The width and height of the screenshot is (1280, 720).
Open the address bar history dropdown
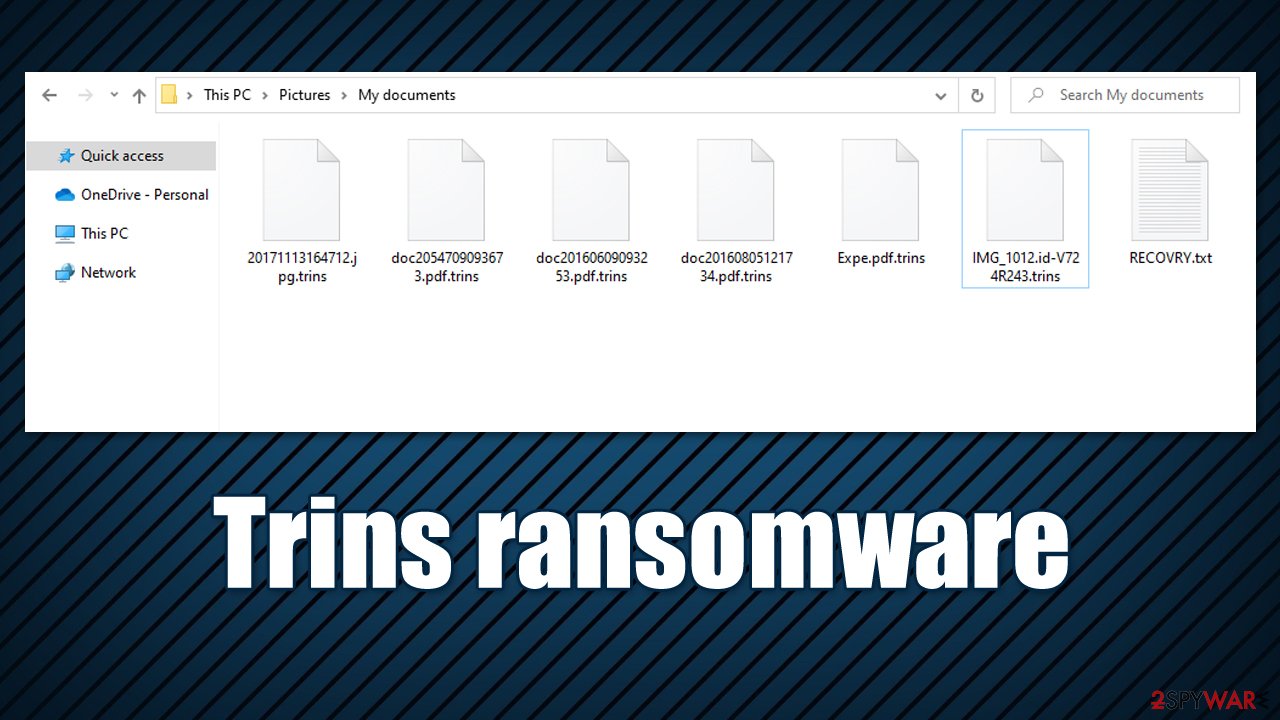pyautogui.click(x=940, y=95)
